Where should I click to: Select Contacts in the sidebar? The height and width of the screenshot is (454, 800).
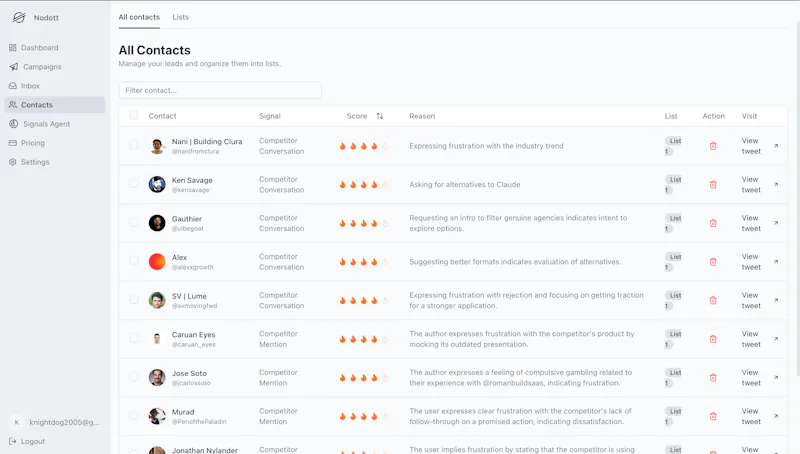55,105
